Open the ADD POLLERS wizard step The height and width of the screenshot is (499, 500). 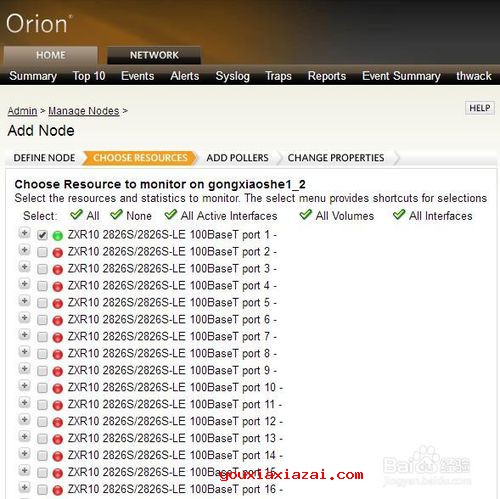click(x=237, y=158)
